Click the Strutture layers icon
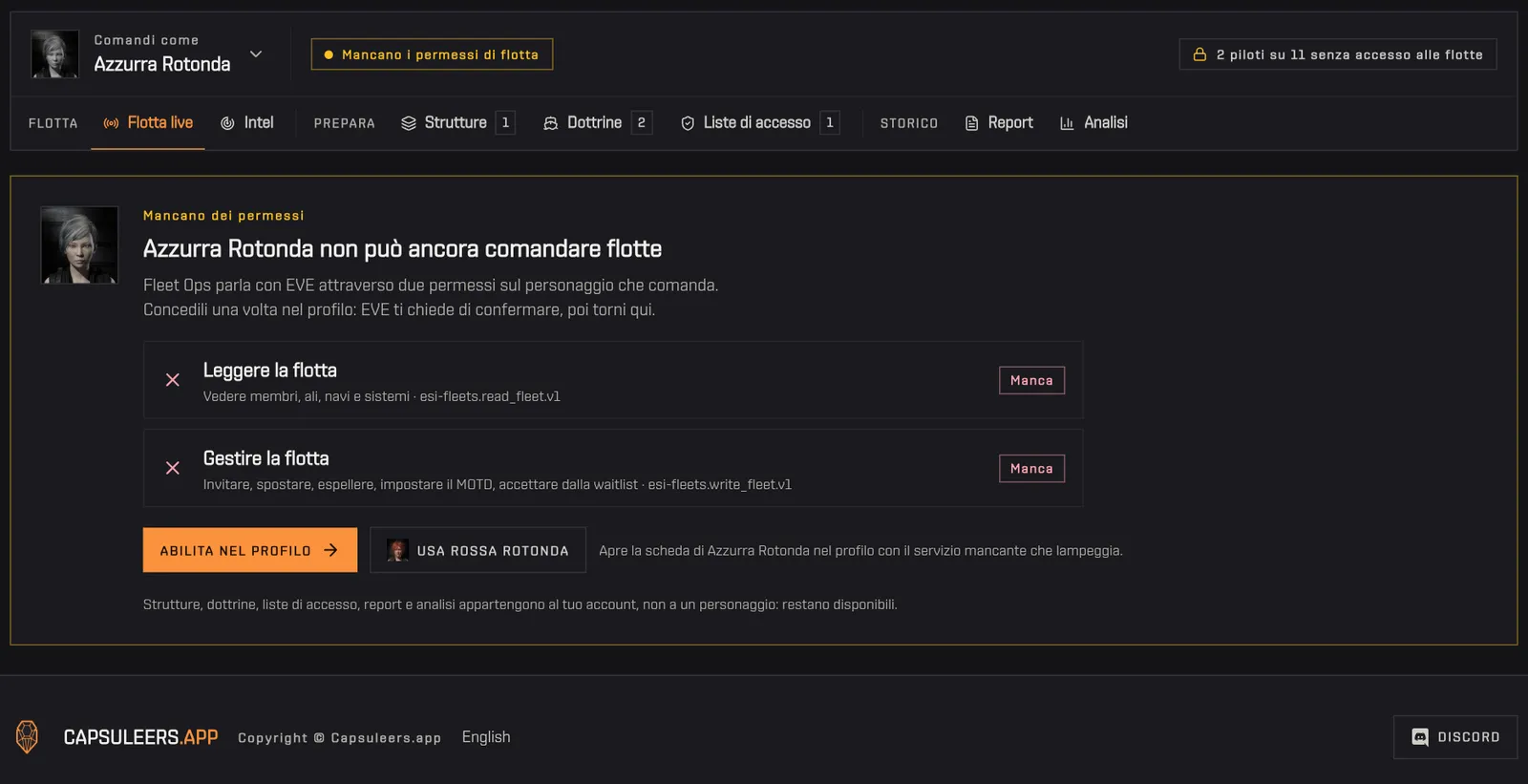The image size is (1528, 784). pyautogui.click(x=409, y=123)
